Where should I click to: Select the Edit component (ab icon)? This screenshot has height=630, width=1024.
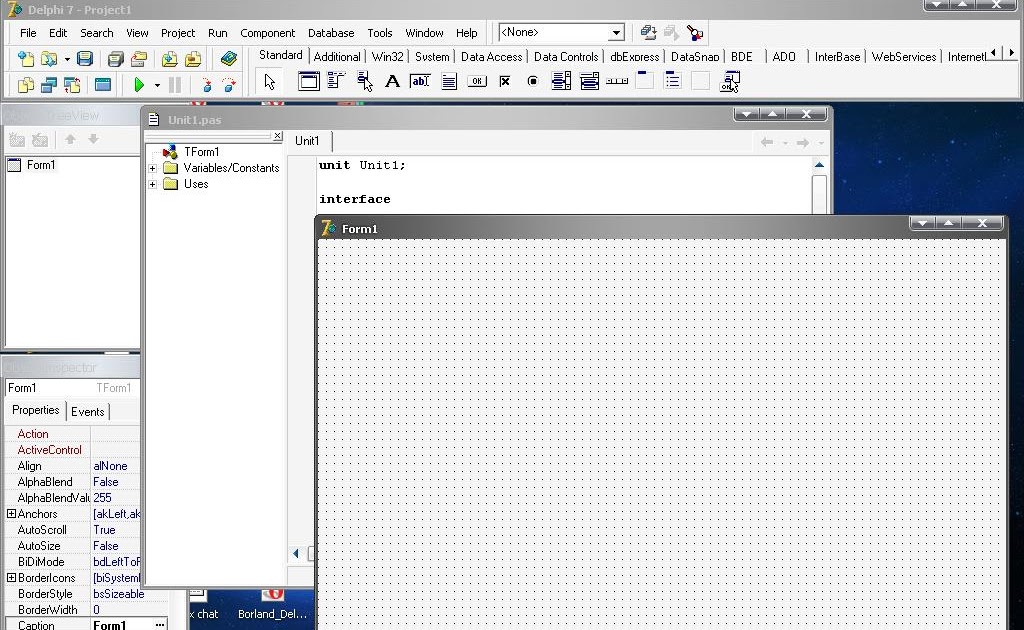[x=420, y=82]
